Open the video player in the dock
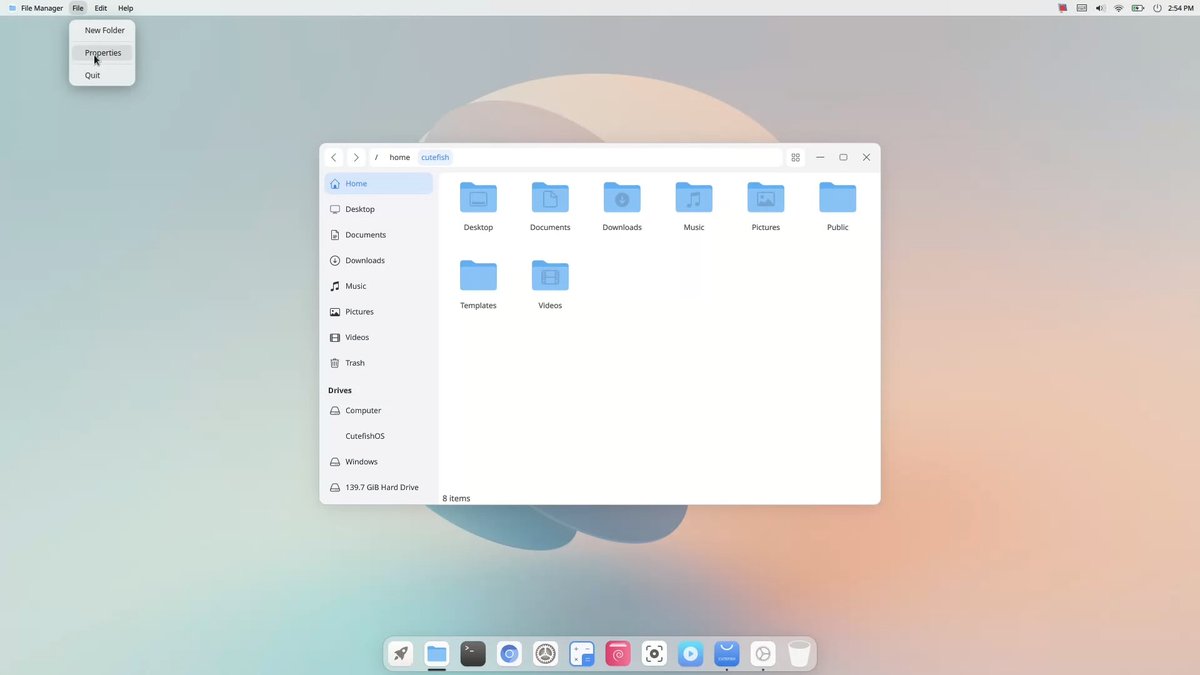 [690, 654]
